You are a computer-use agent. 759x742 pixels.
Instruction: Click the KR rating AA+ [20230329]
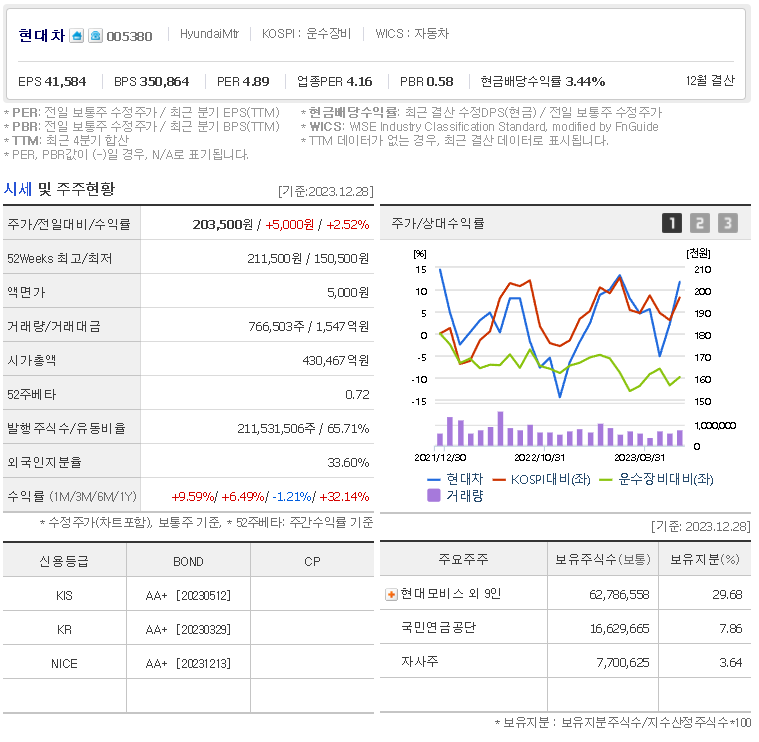pos(188,629)
